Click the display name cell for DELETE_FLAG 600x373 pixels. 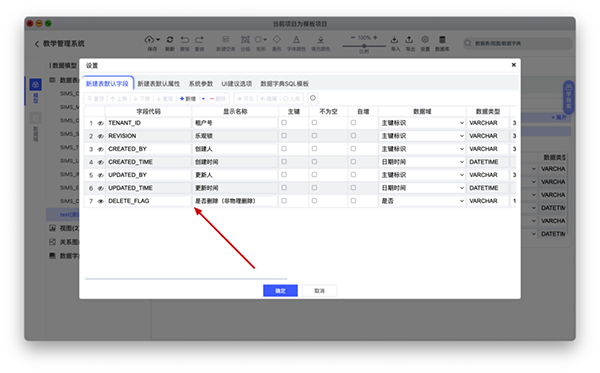tap(235, 201)
